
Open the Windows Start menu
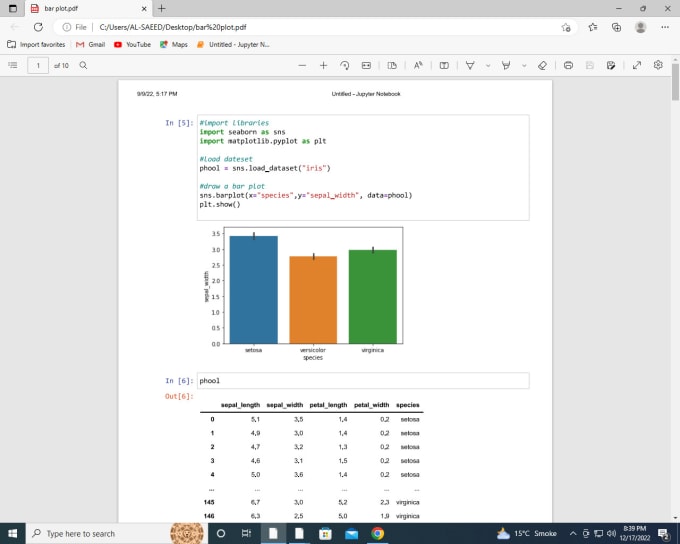(13, 533)
